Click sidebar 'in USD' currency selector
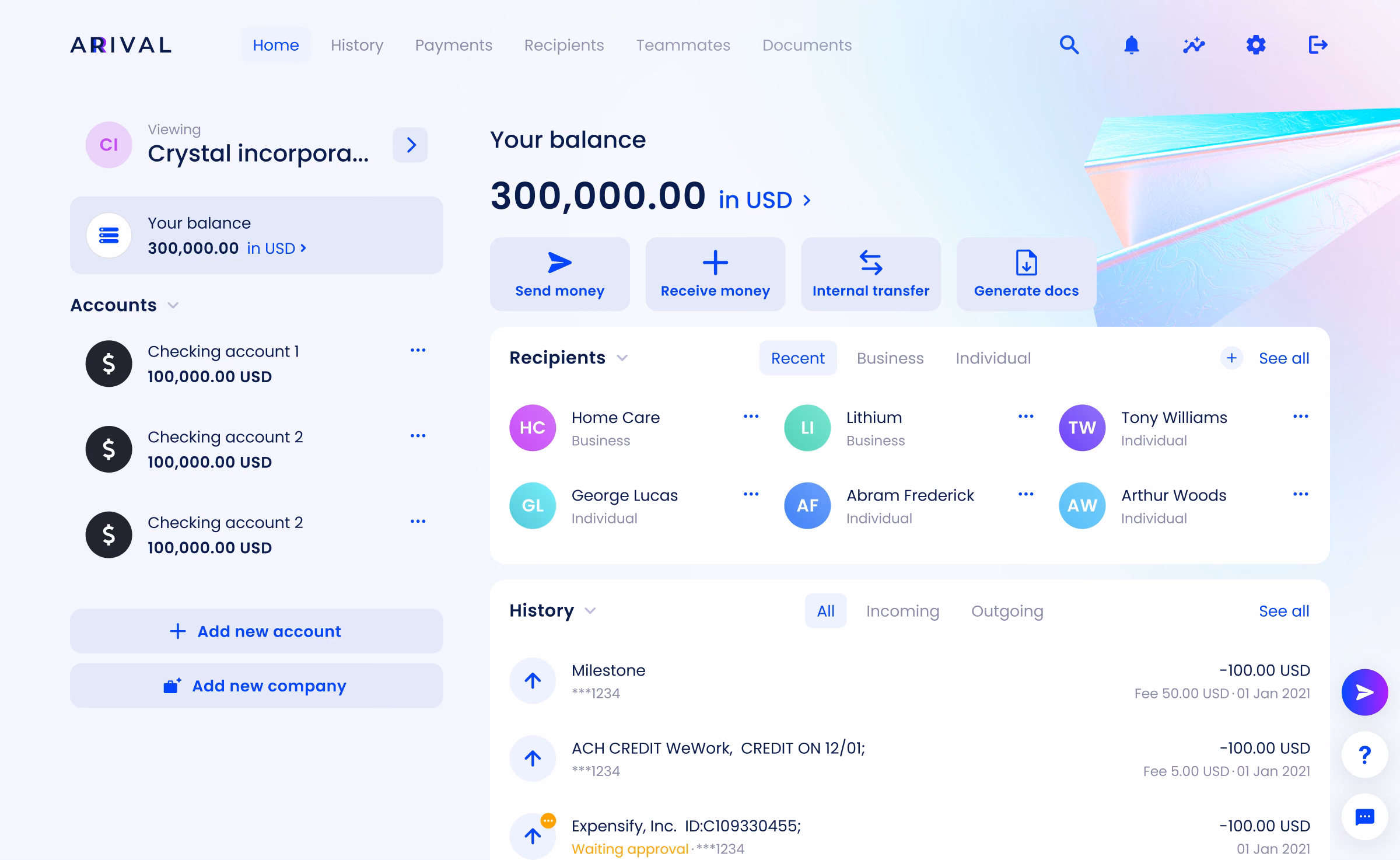 coord(276,248)
